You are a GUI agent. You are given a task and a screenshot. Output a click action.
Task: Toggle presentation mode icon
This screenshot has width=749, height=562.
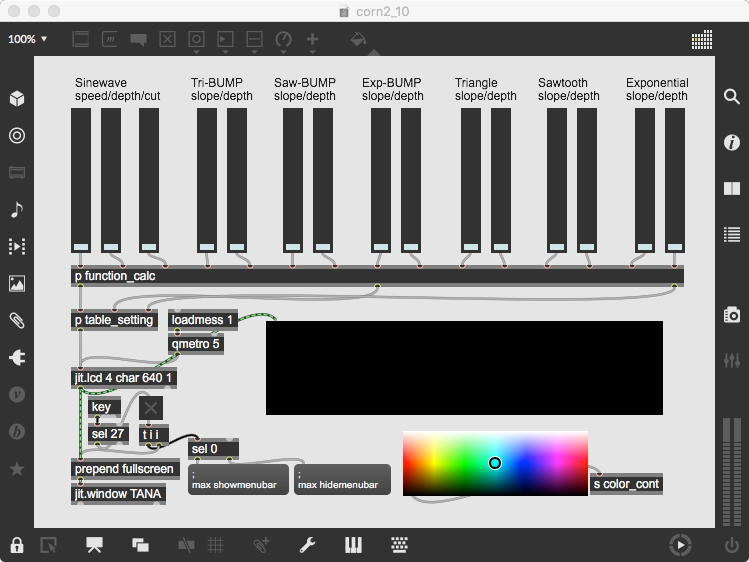coord(94,545)
